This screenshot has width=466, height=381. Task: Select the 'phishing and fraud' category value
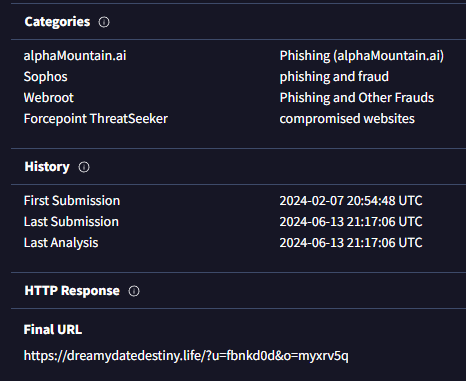pos(334,77)
